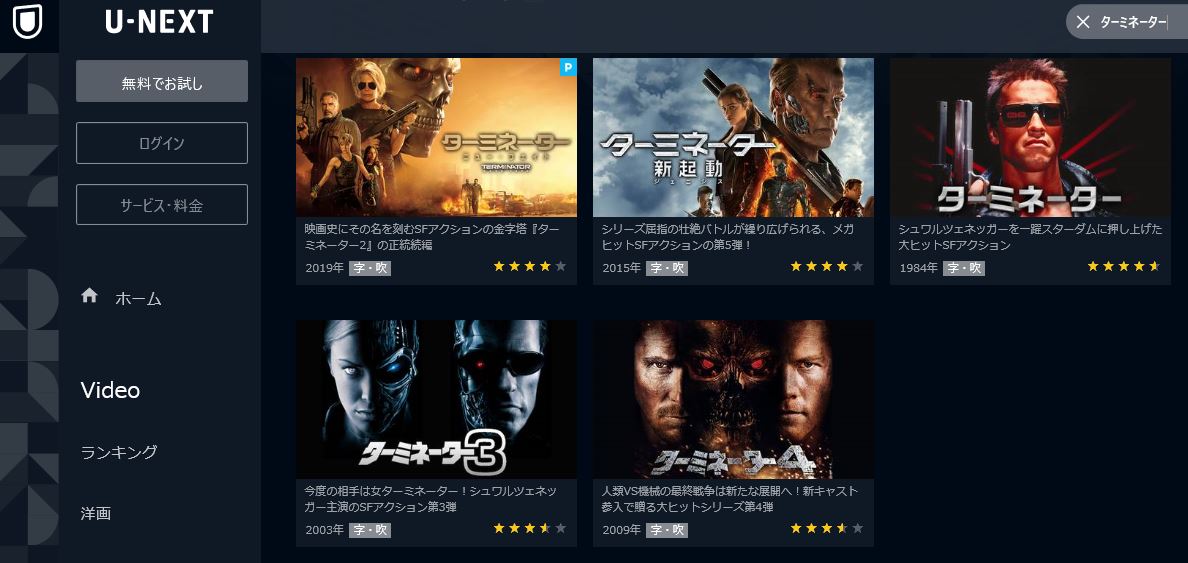The height and width of the screenshot is (563, 1188).
Task: Click into the ターミネーター search field
Action: click(x=1133, y=22)
